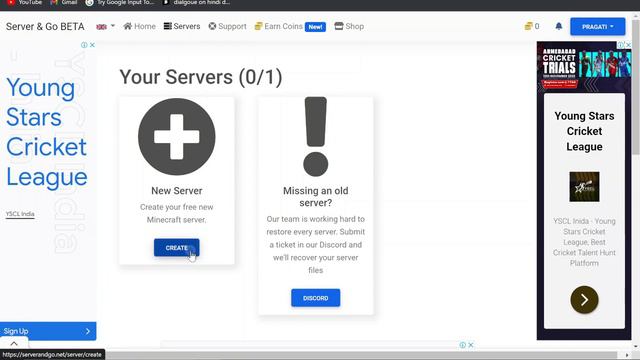Open notifications bell
This screenshot has height=360, width=640.
click(559, 26)
